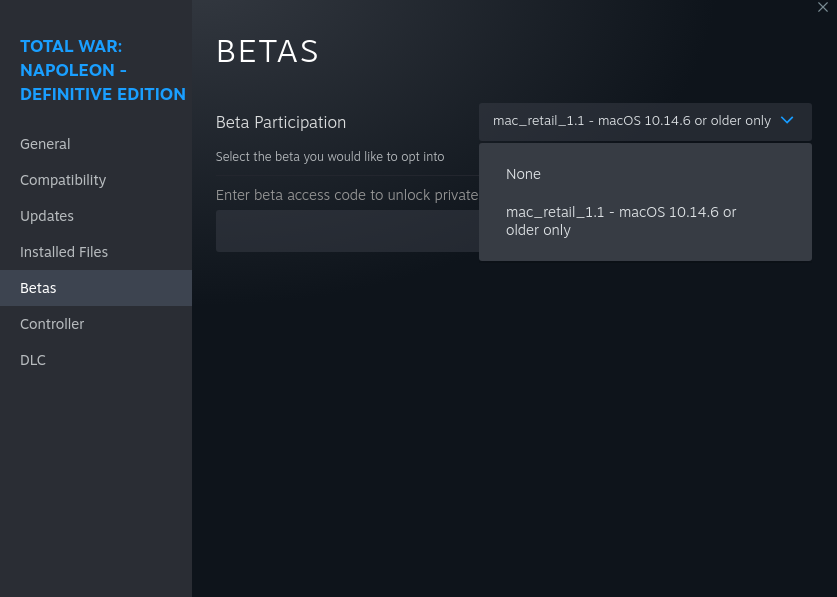This screenshot has width=837, height=597.
Task: Focus the beta access code input field
Action: [347, 231]
